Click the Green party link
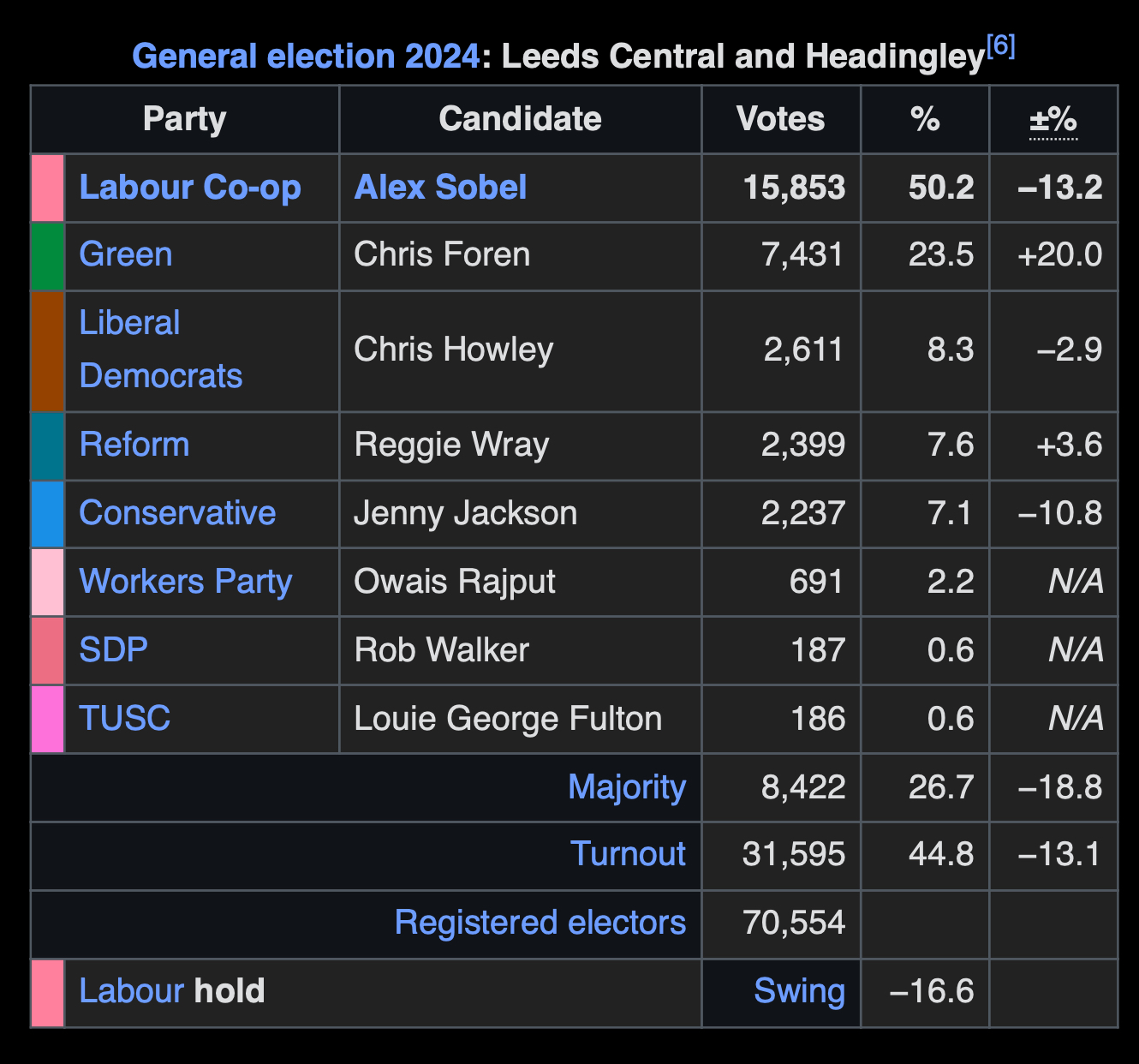This screenshot has height=1064, width=1139. pyautogui.click(x=126, y=255)
